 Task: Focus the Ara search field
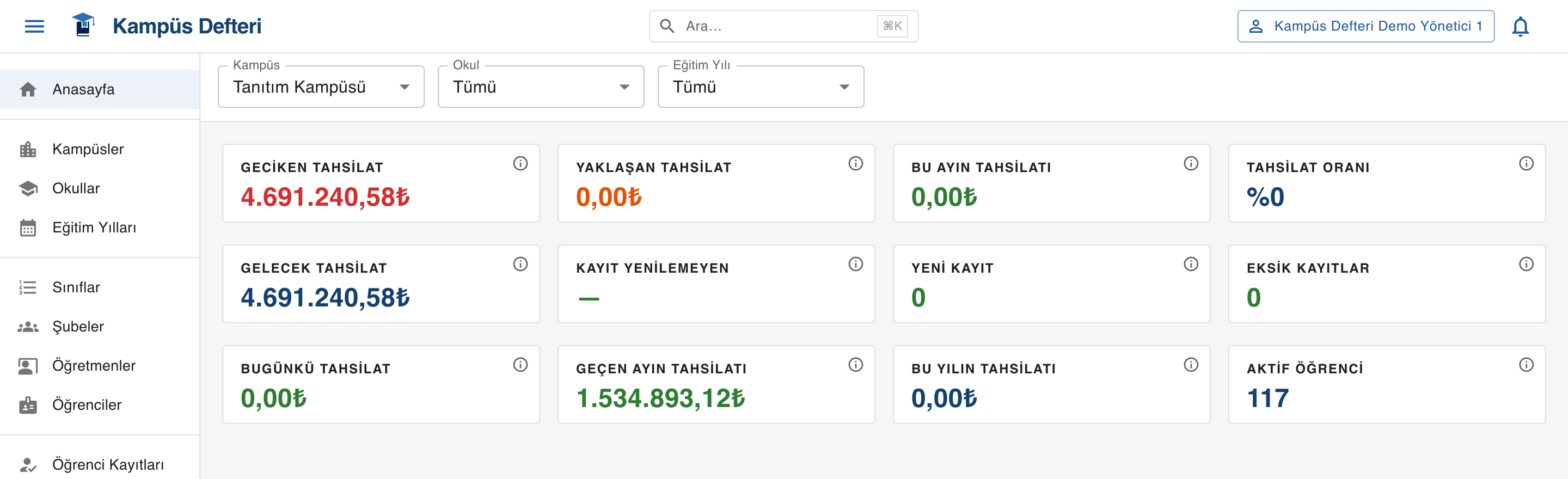[783, 26]
